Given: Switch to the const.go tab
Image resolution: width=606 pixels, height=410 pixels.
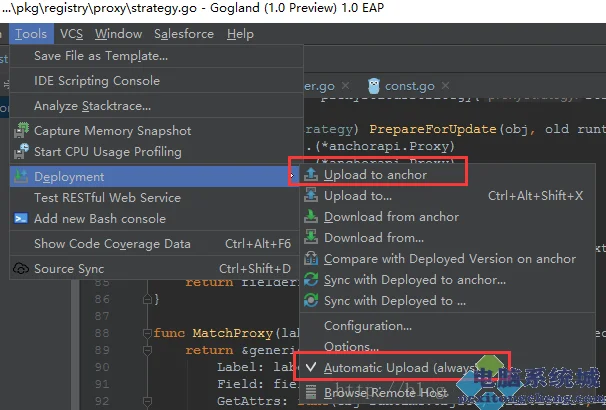Looking at the screenshot, I should (x=409, y=86).
